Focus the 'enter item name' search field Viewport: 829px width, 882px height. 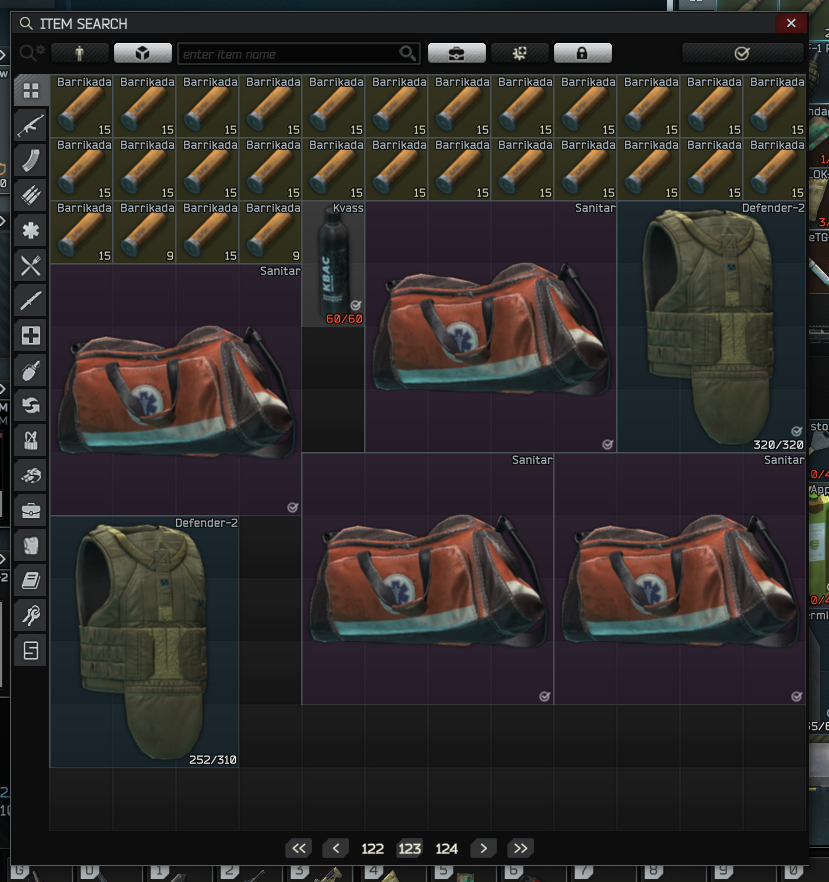tap(299, 53)
